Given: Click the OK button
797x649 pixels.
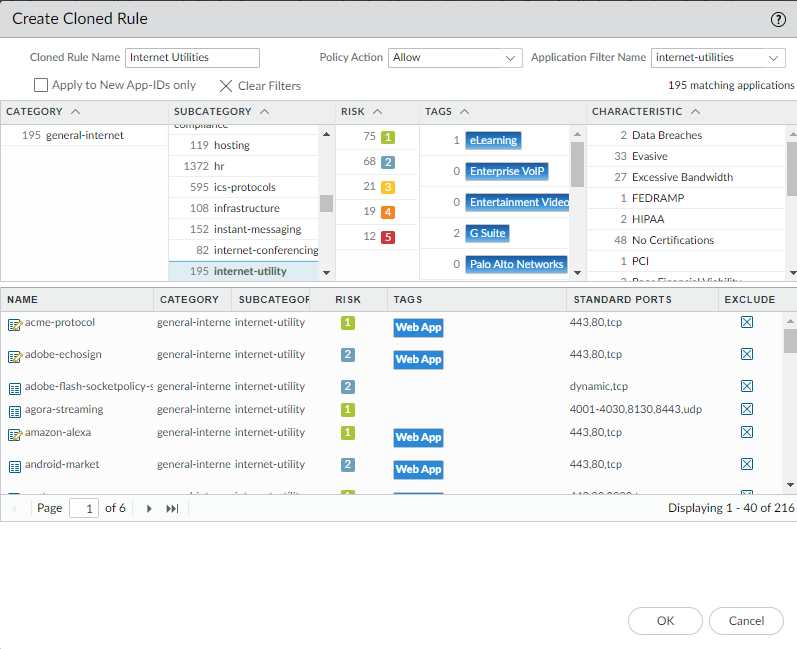Looking at the screenshot, I should coord(665,621).
